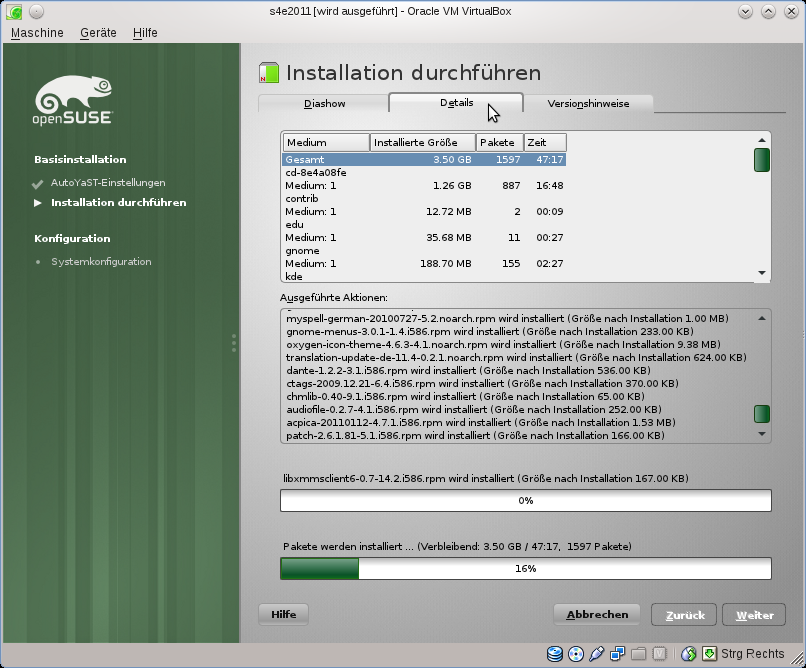Click the Abbrechen button
The height and width of the screenshot is (668, 806).
(x=597, y=615)
